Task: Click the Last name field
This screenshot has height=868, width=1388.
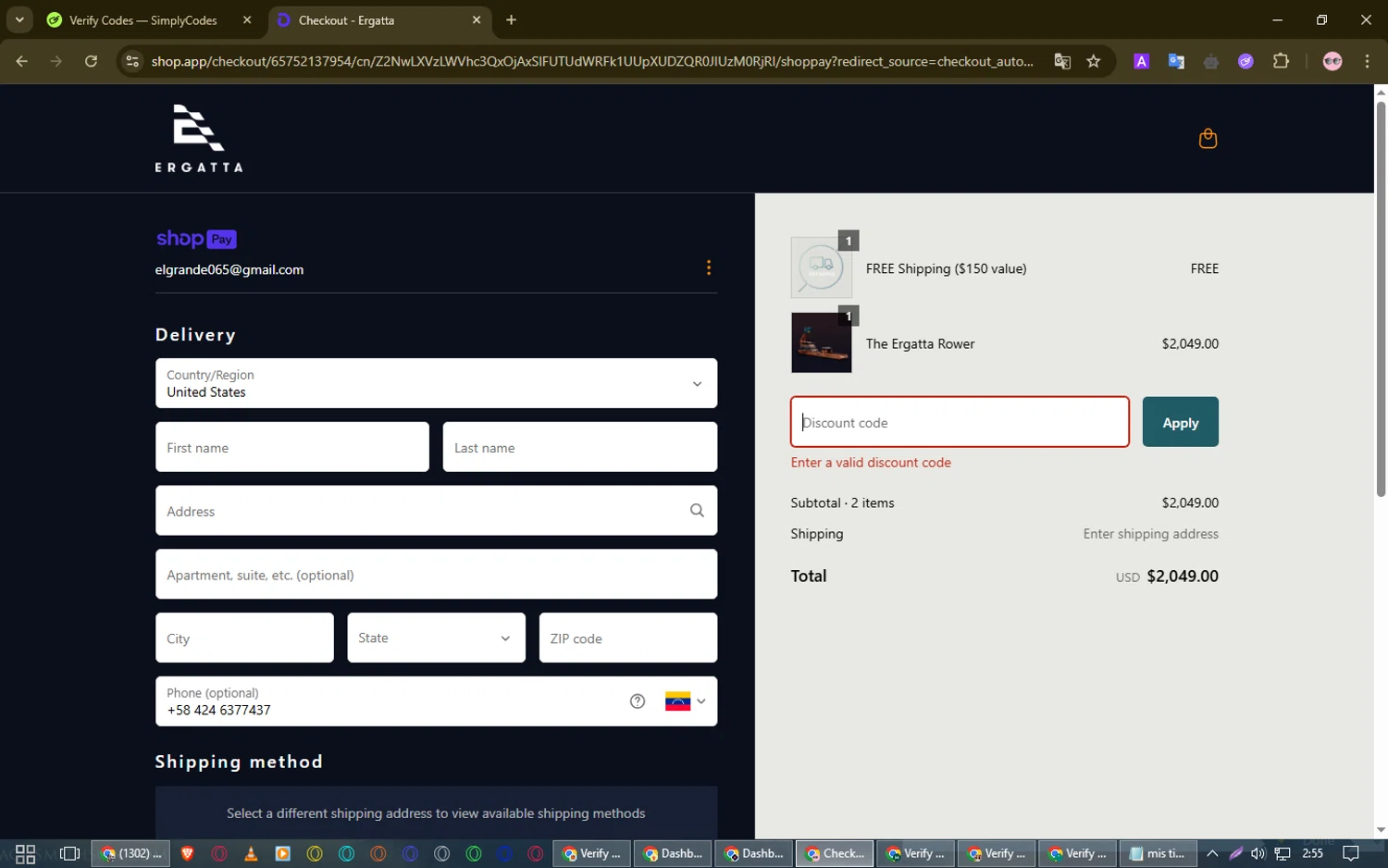Action: [580, 447]
